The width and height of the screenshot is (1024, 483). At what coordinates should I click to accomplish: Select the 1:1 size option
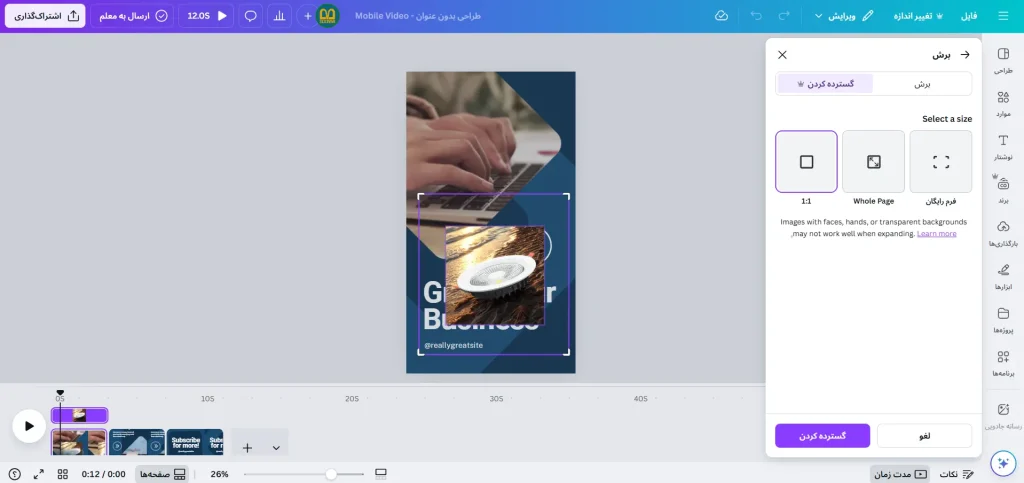(807, 162)
